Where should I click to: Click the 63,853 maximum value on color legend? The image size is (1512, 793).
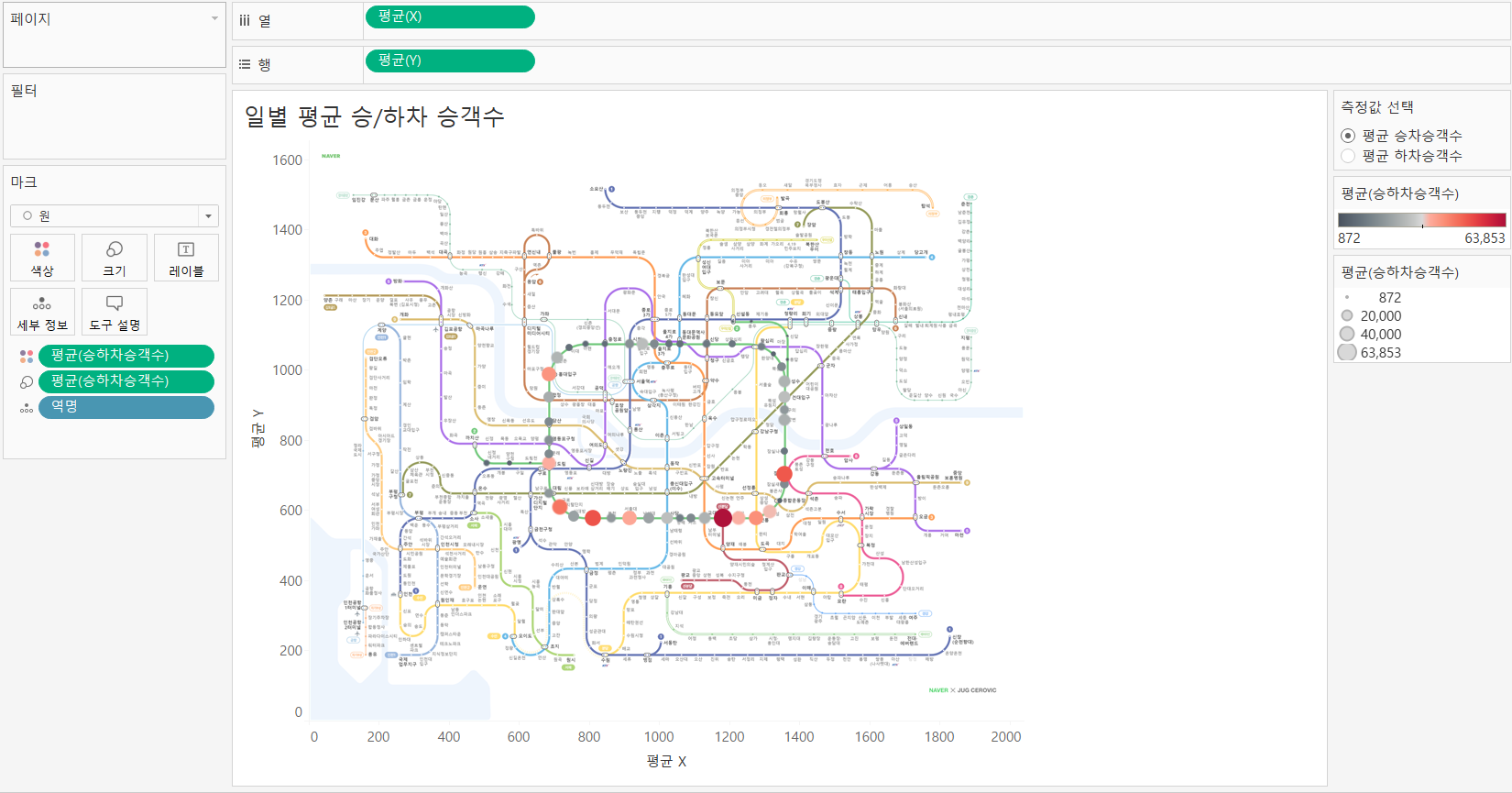[1485, 237]
